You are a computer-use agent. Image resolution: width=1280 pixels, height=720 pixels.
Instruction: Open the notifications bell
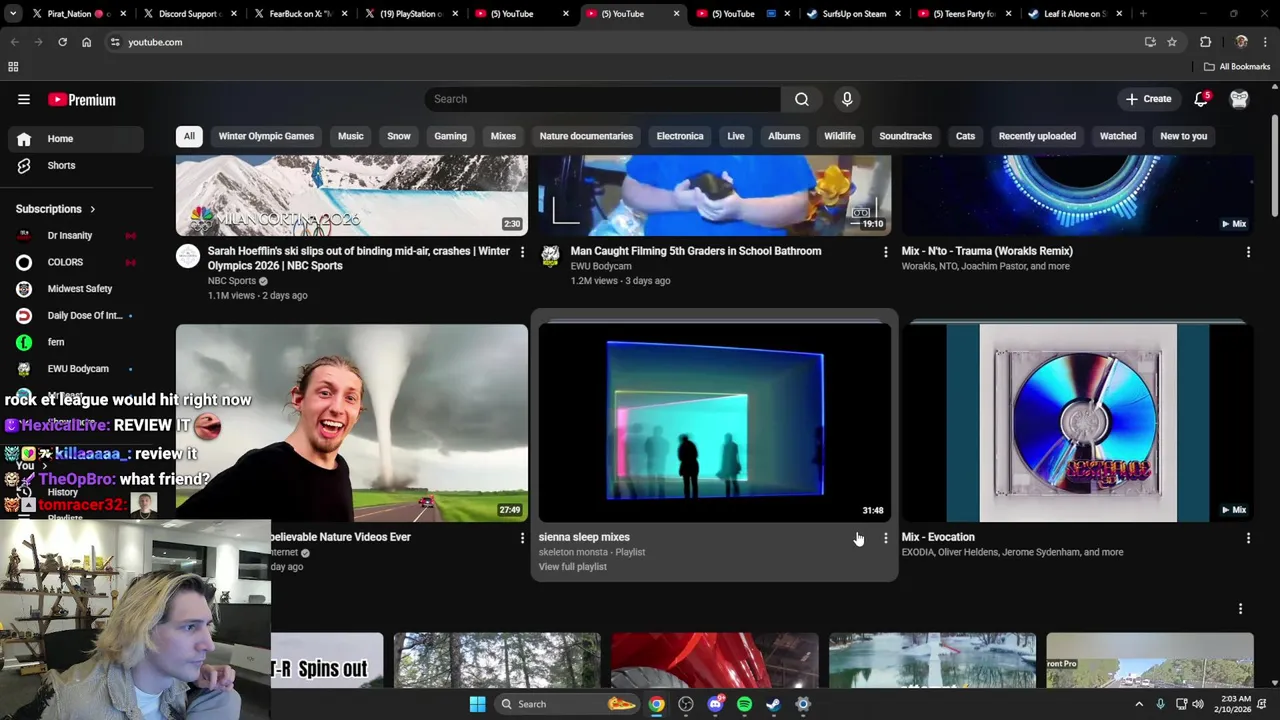point(1202,99)
